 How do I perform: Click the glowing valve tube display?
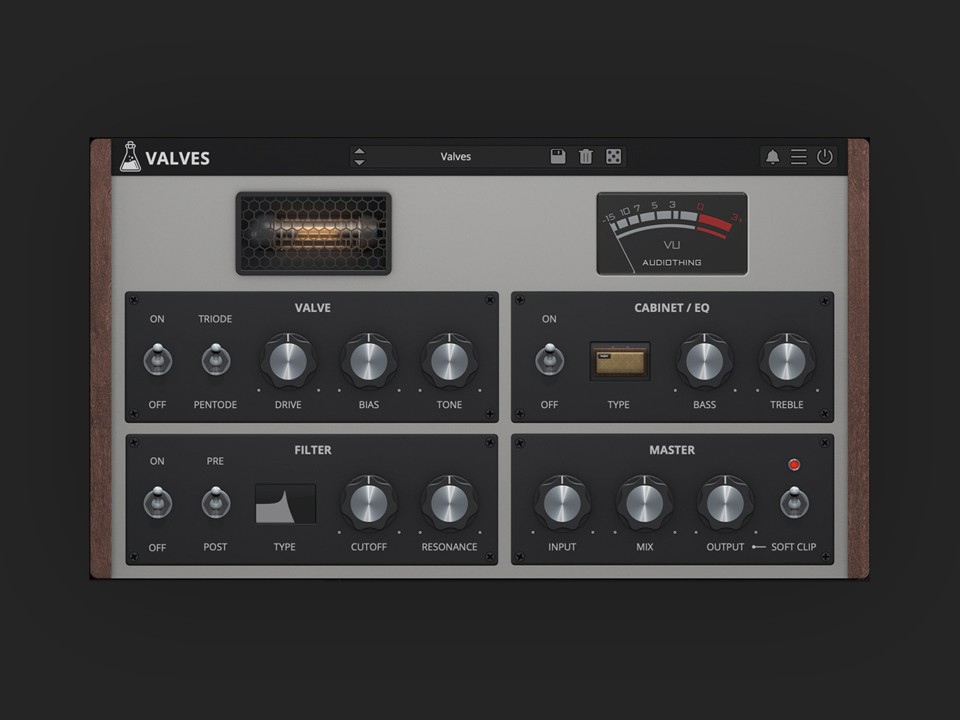tap(313, 233)
